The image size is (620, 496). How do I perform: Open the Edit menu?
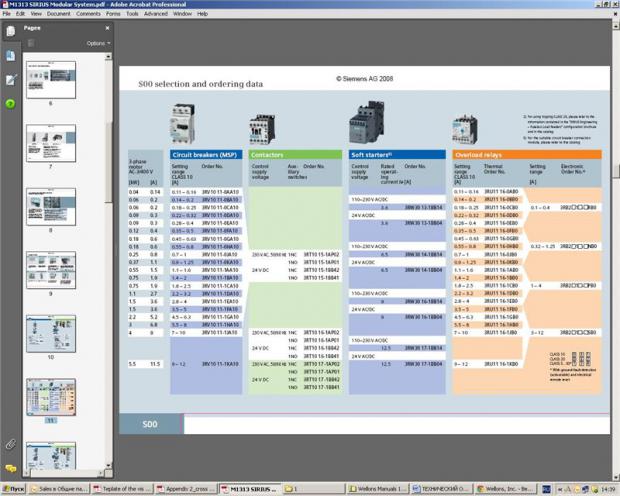pos(20,13)
